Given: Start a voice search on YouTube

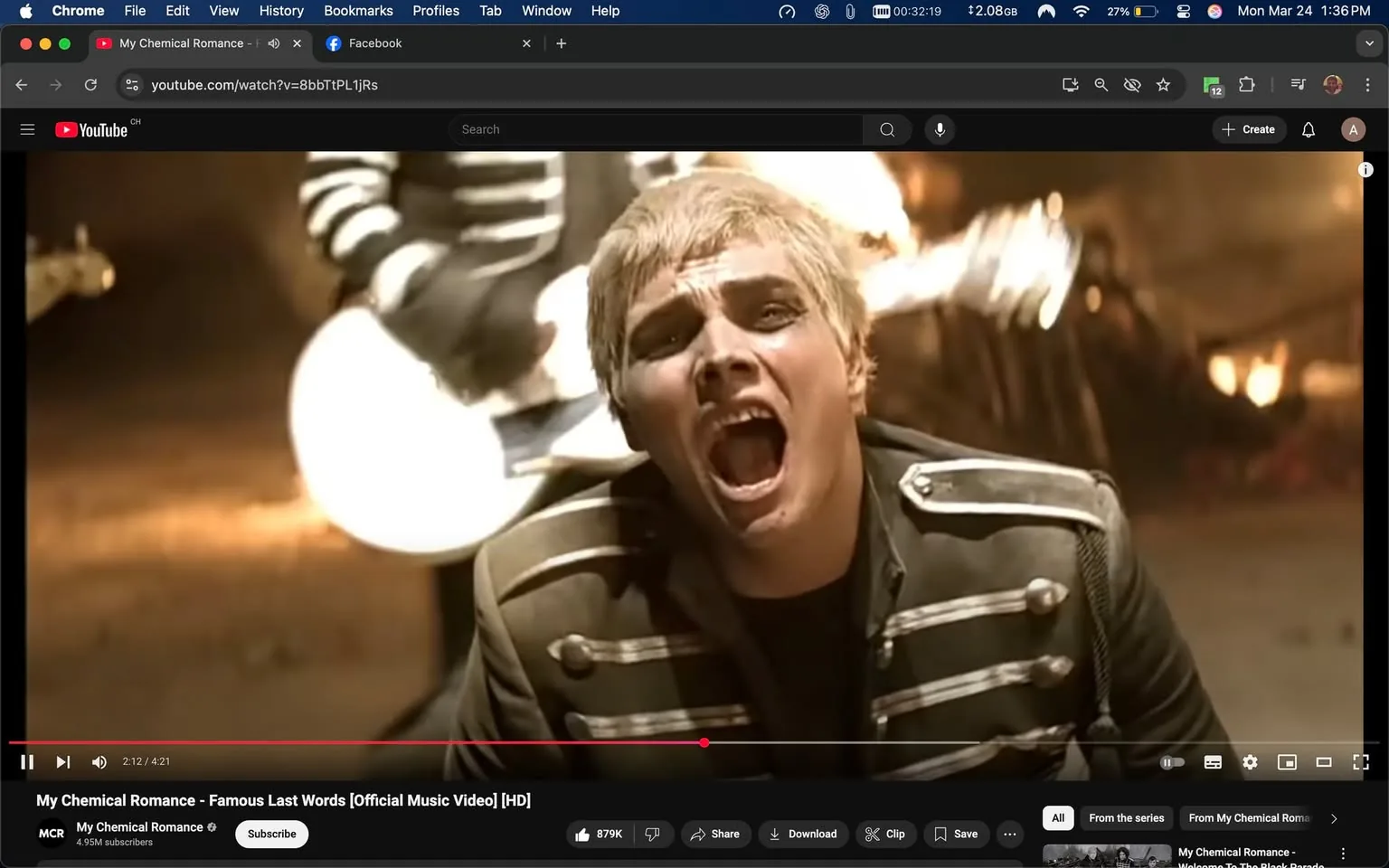Looking at the screenshot, I should pos(940,128).
